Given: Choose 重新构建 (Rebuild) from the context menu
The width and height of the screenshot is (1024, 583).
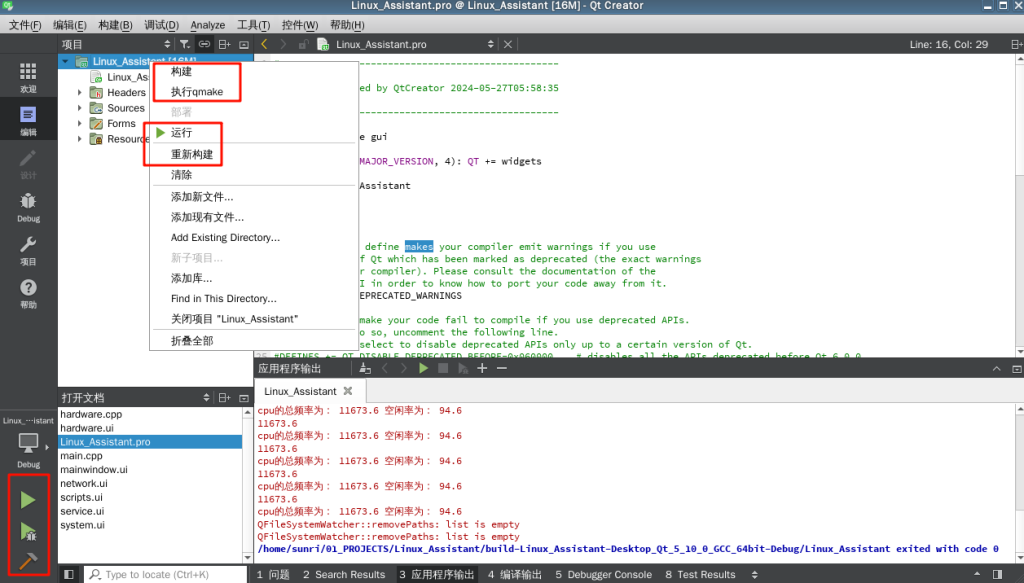Looking at the screenshot, I should tap(191, 155).
